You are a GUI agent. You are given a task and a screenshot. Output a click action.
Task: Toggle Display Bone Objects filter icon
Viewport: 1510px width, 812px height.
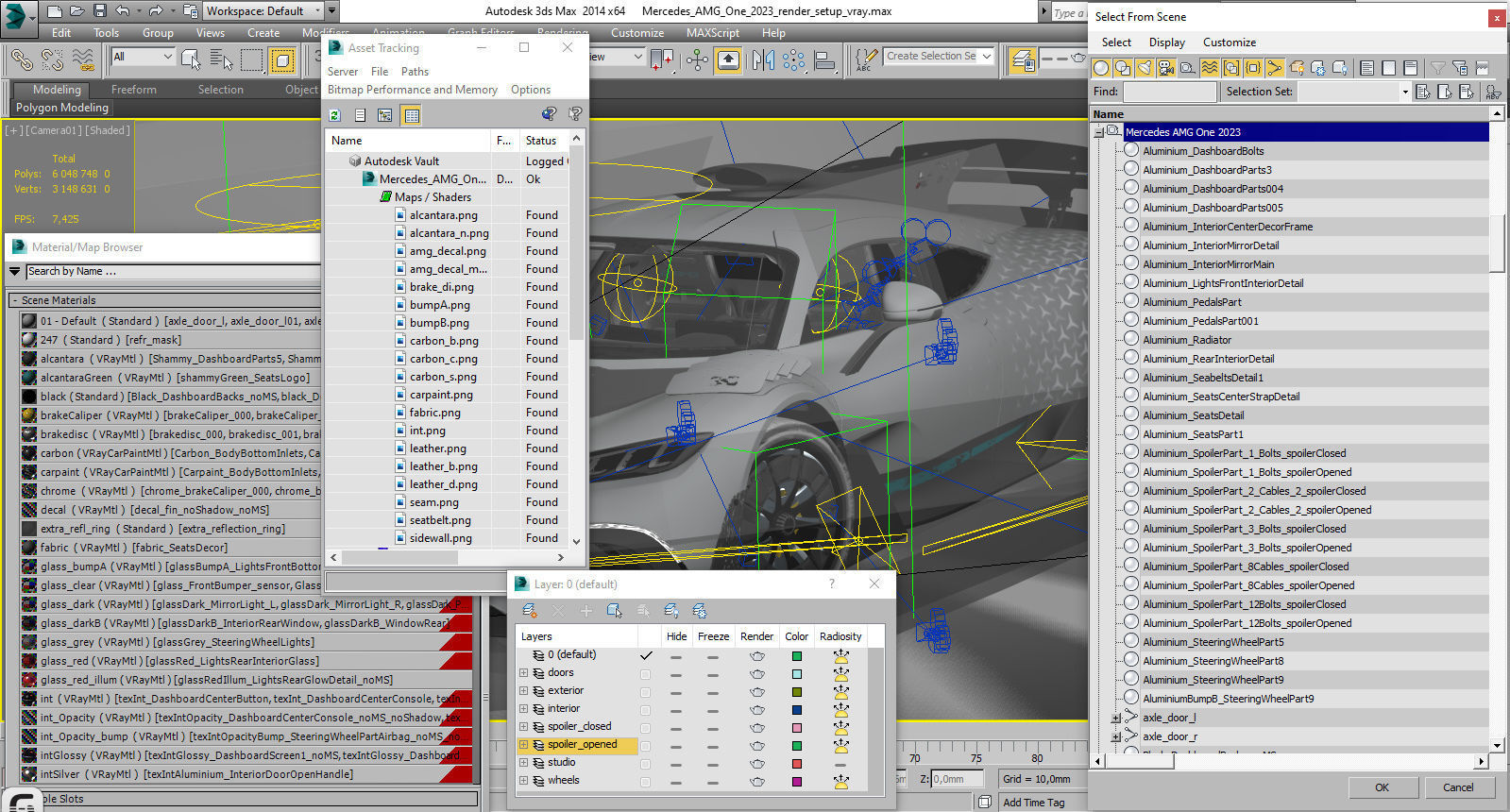(x=1275, y=68)
